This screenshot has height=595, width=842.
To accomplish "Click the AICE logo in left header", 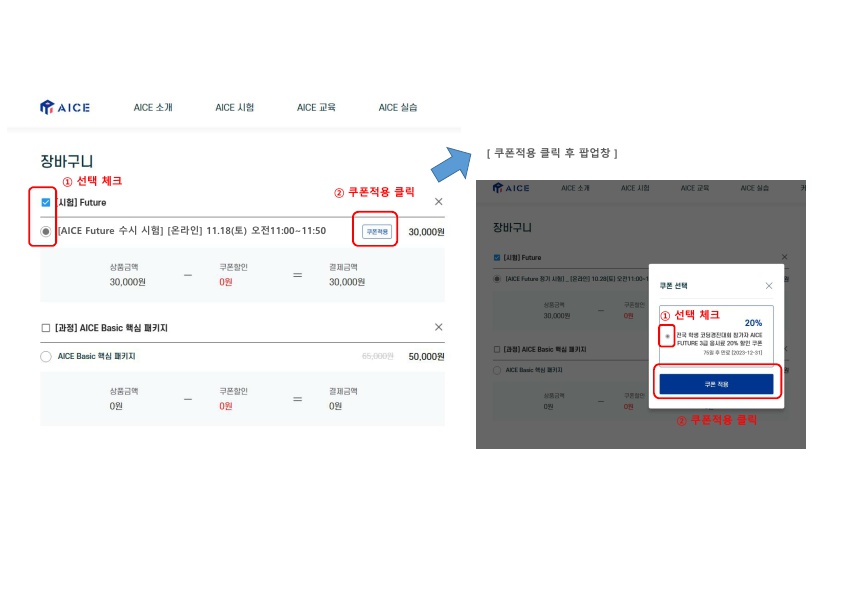I will point(64,107).
